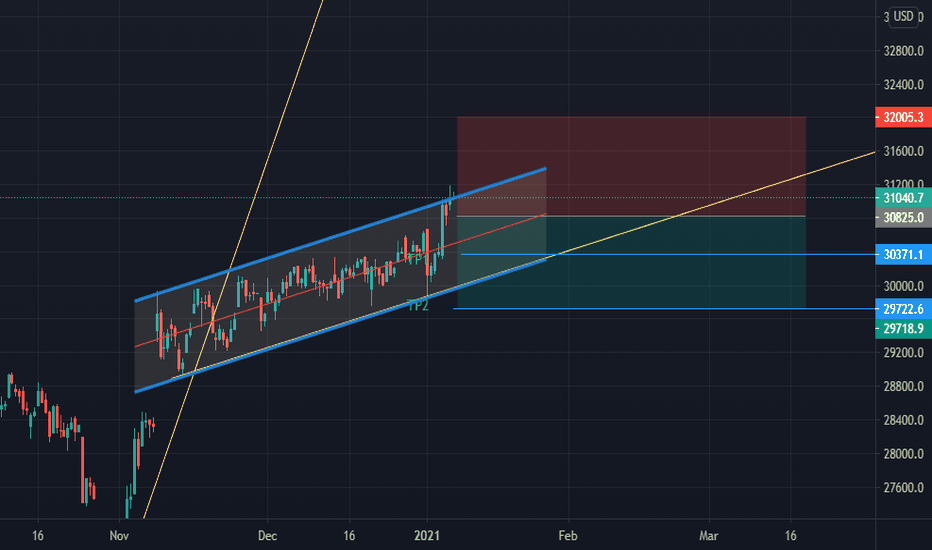
Task: Click the 27600.0 price axis label
Action: point(903,488)
